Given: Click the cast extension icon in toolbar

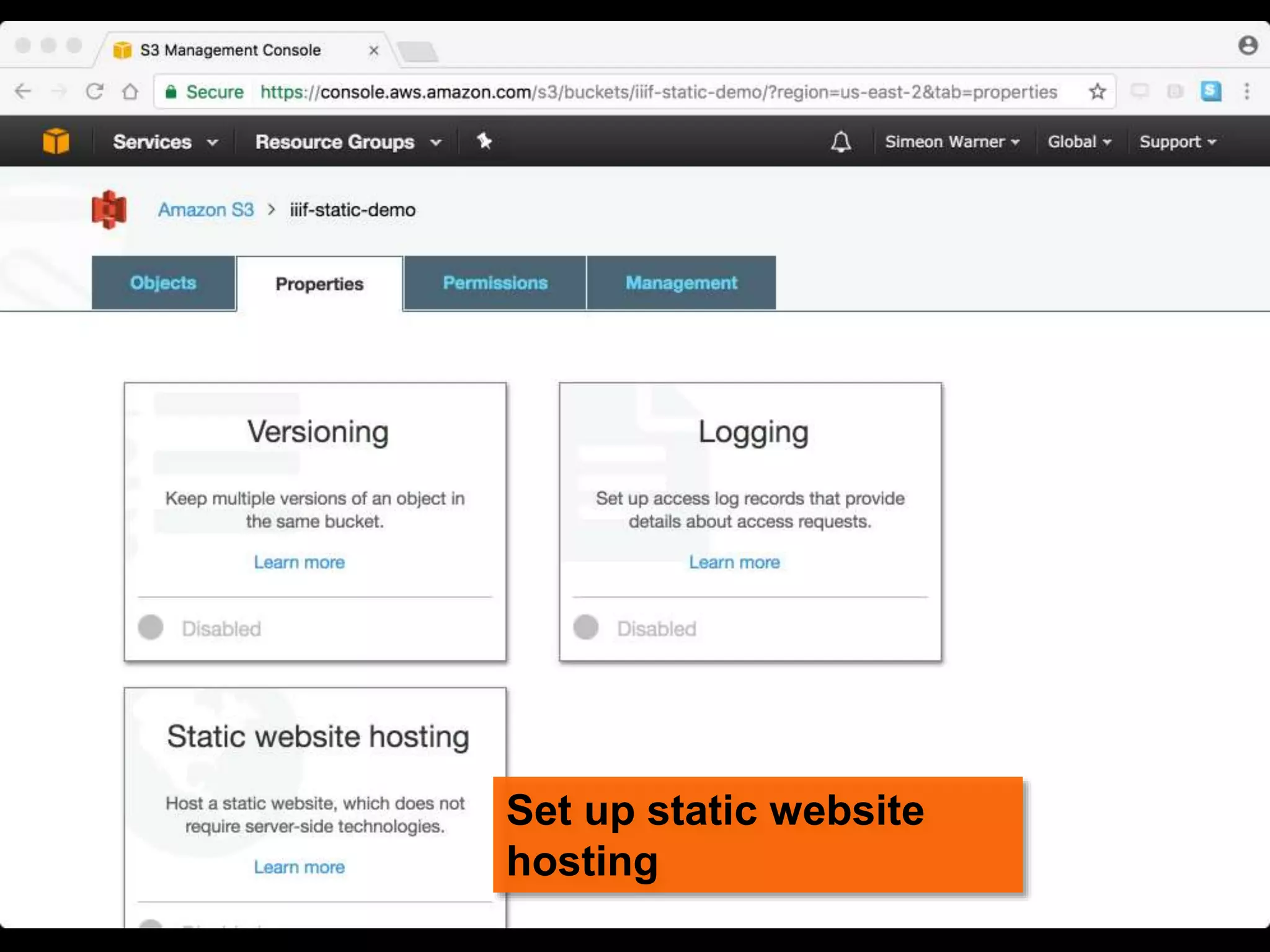Looking at the screenshot, I should point(1140,92).
